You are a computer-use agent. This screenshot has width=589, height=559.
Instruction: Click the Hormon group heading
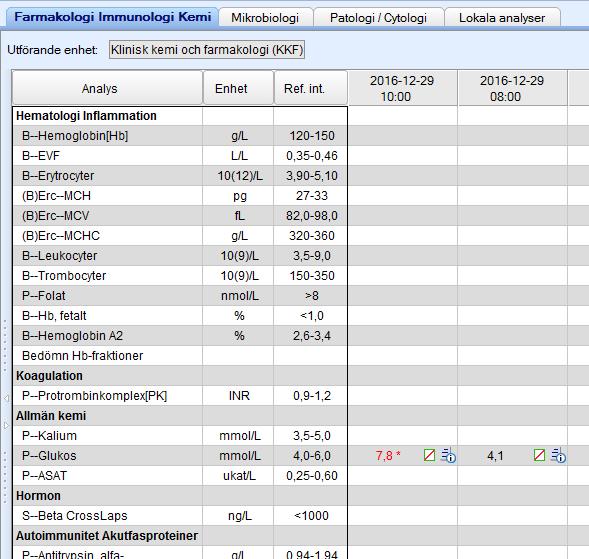[38, 496]
